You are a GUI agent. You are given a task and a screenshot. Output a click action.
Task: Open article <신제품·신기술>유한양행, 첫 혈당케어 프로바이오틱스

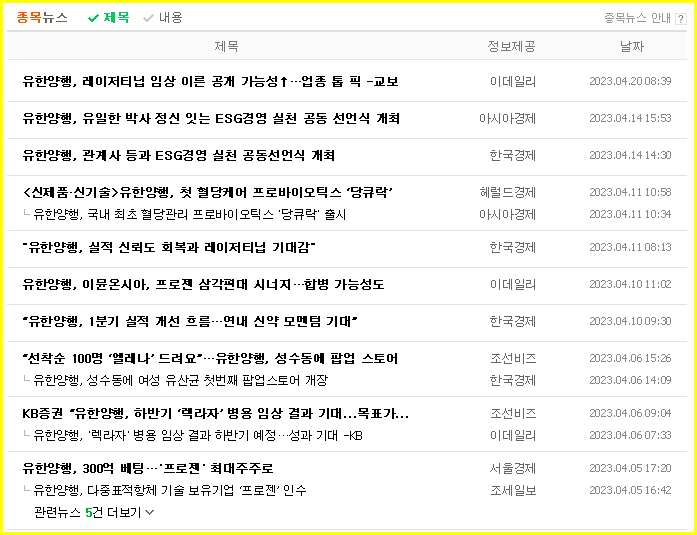point(208,192)
